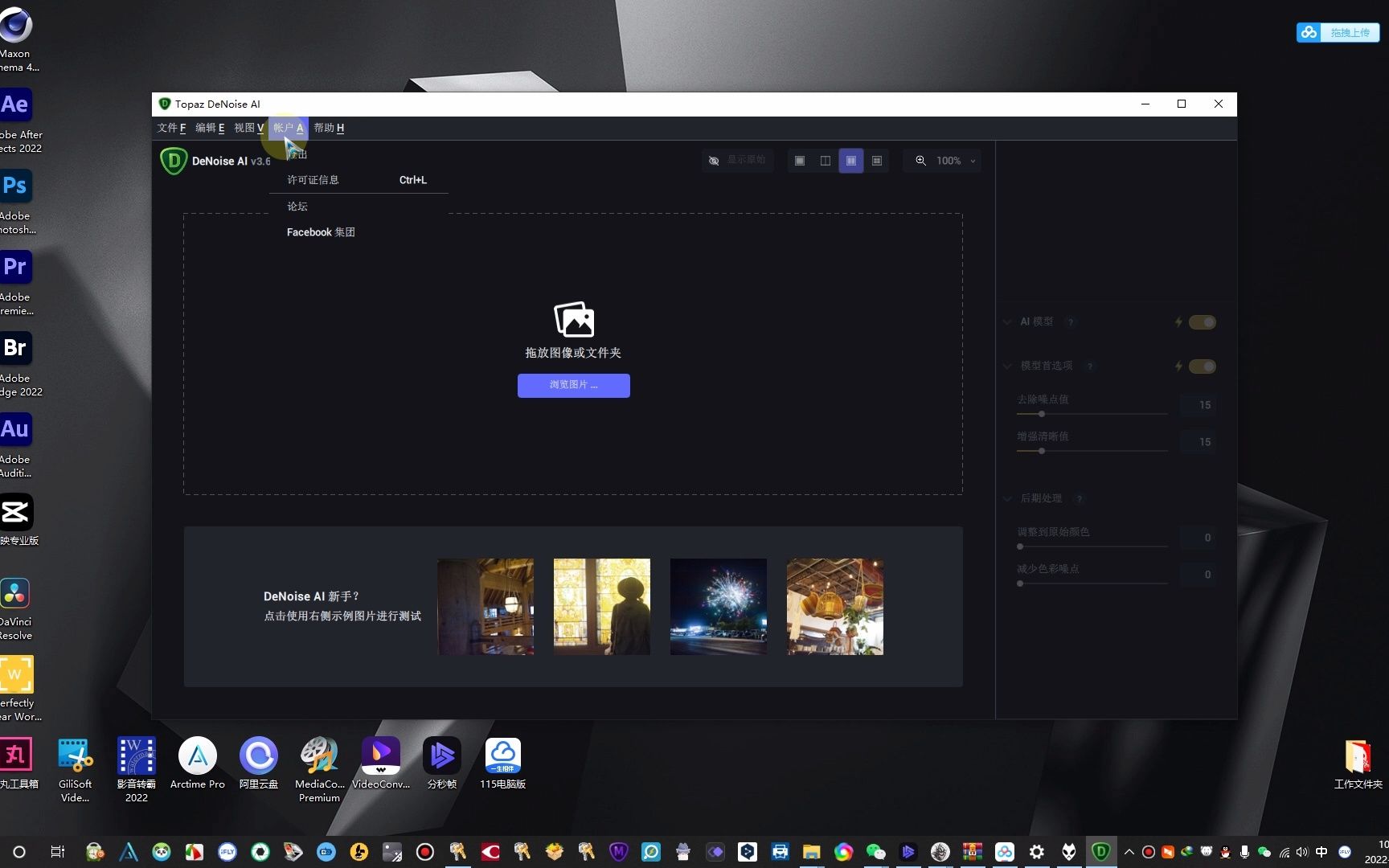
Task: Load the fireworks sample image
Action: [719, 607]
